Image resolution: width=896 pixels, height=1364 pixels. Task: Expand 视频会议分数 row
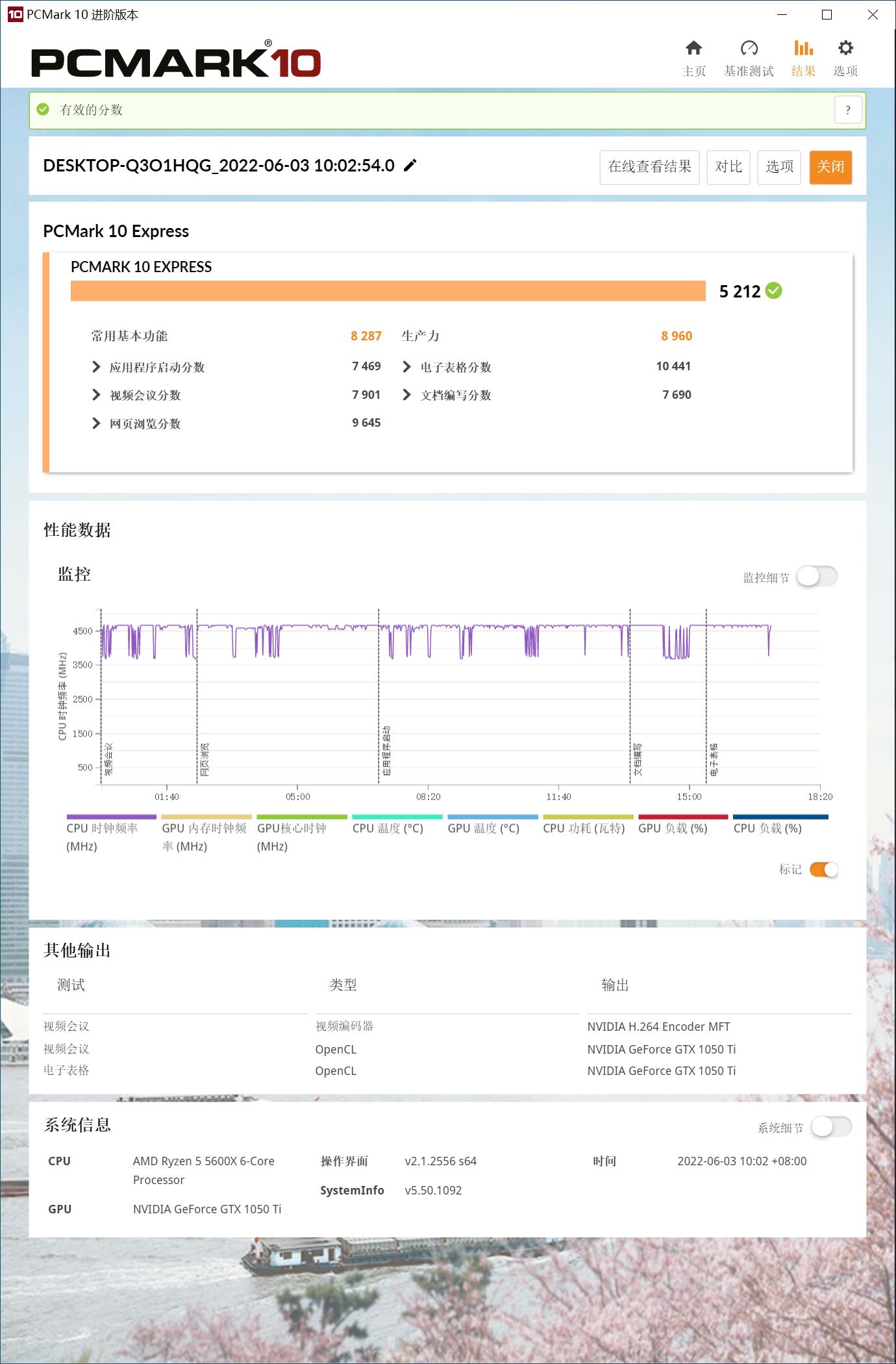point(96,395)
